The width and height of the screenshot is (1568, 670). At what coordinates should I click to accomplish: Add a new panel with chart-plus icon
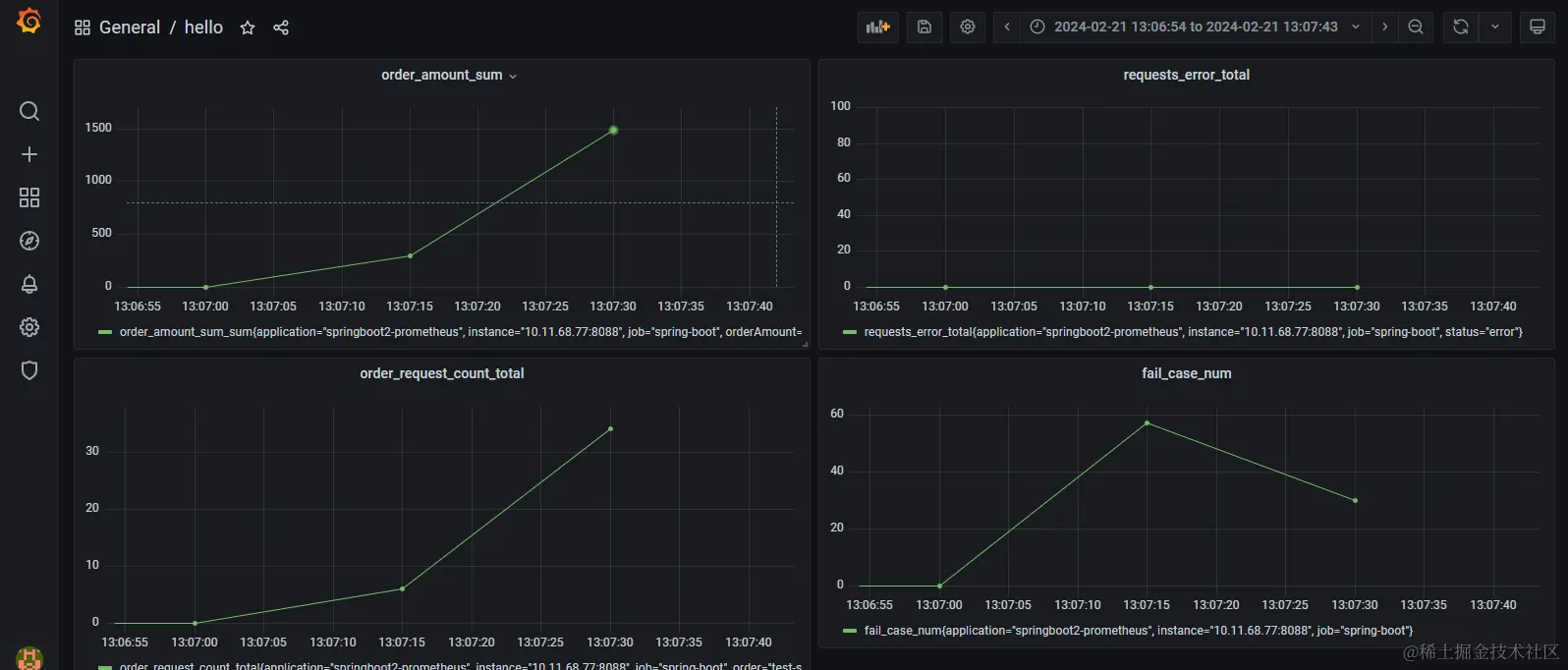click(877, 28)
